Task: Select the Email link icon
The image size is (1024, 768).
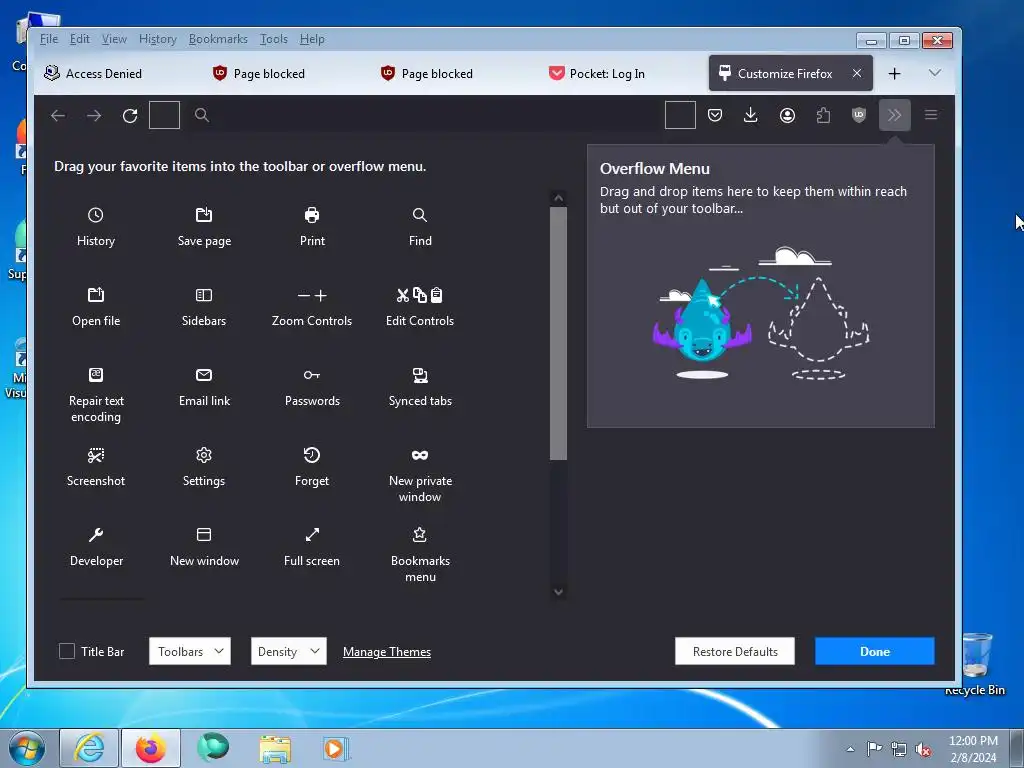Action: coord(204,375)
